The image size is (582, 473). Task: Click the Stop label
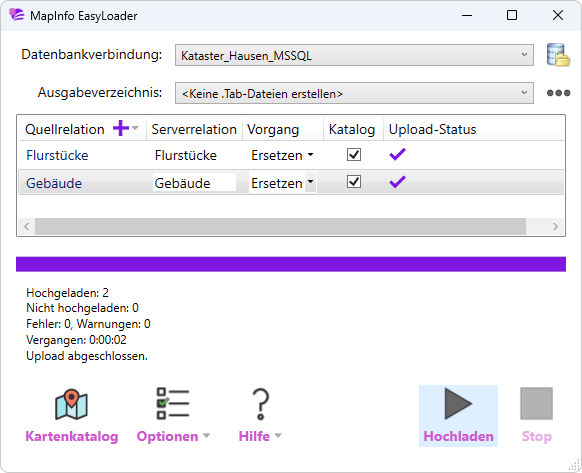click(x=537, y=436)
